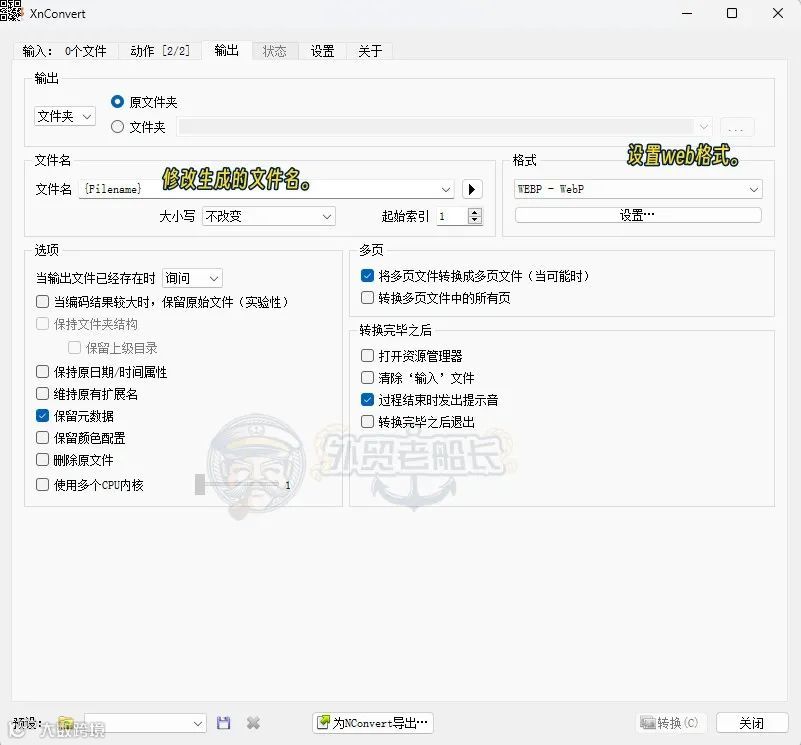This screenshot has height=745, width=801.
Task: Open preset folder icon
Action: point(65,723)
